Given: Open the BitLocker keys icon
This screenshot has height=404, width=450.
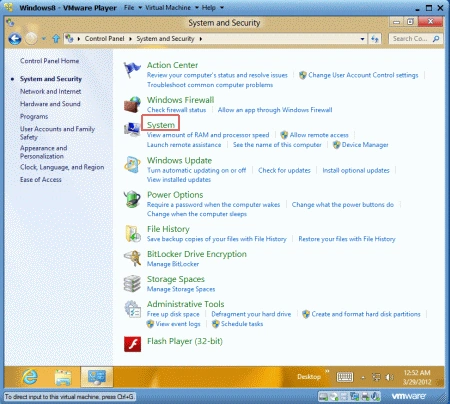Looking at the screenshot, I should point(132,258).
